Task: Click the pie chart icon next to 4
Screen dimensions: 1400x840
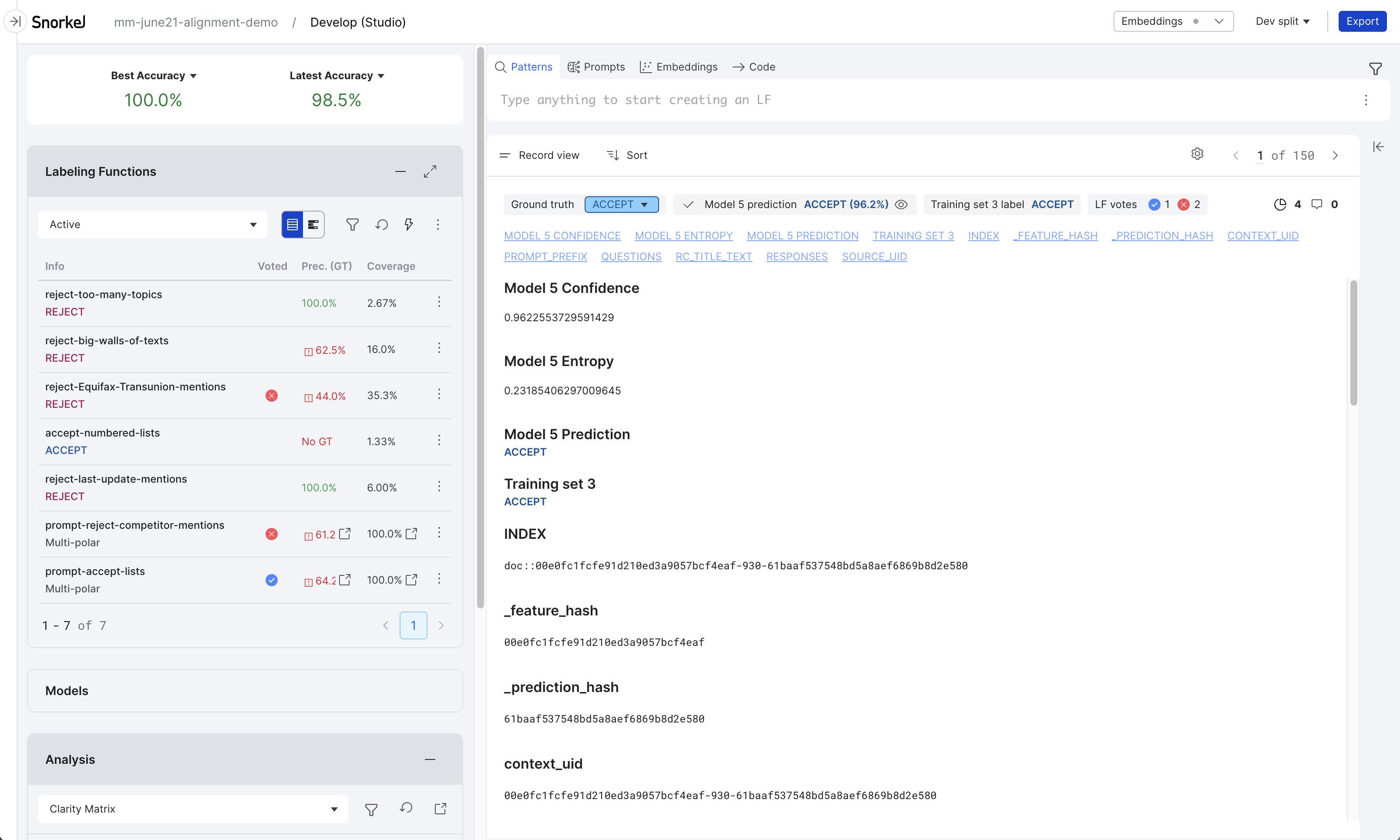Action: [1280, 204]
